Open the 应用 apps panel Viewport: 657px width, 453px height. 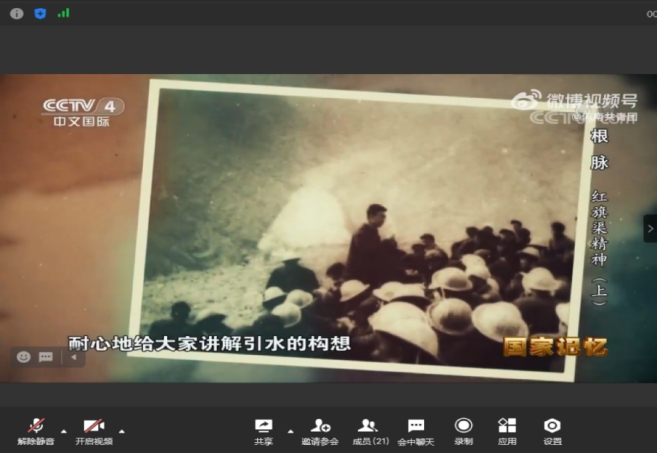pos(507,430)
